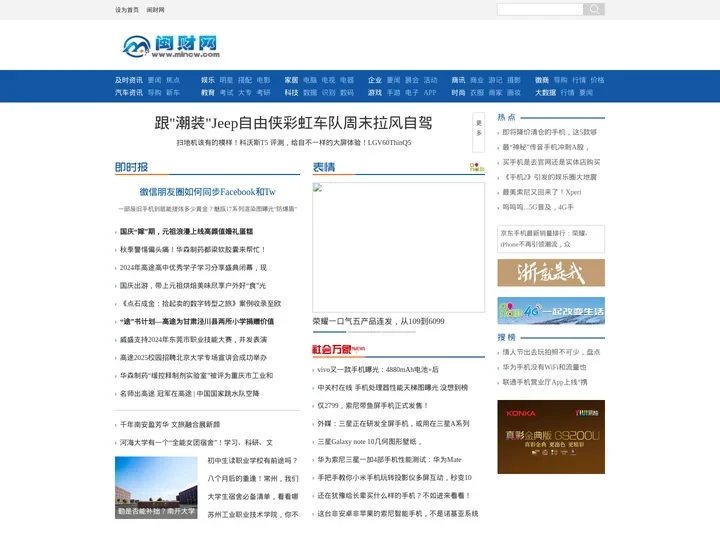
Task: Open the 家居 navigation category
Action: tap(291, 80)
